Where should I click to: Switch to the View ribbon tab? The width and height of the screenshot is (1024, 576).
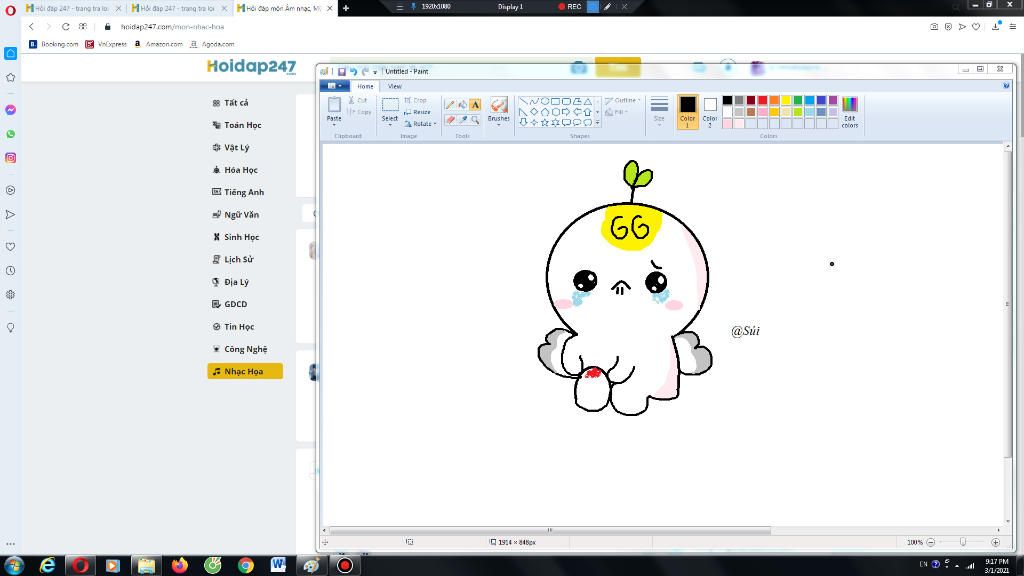coord(394,86)
